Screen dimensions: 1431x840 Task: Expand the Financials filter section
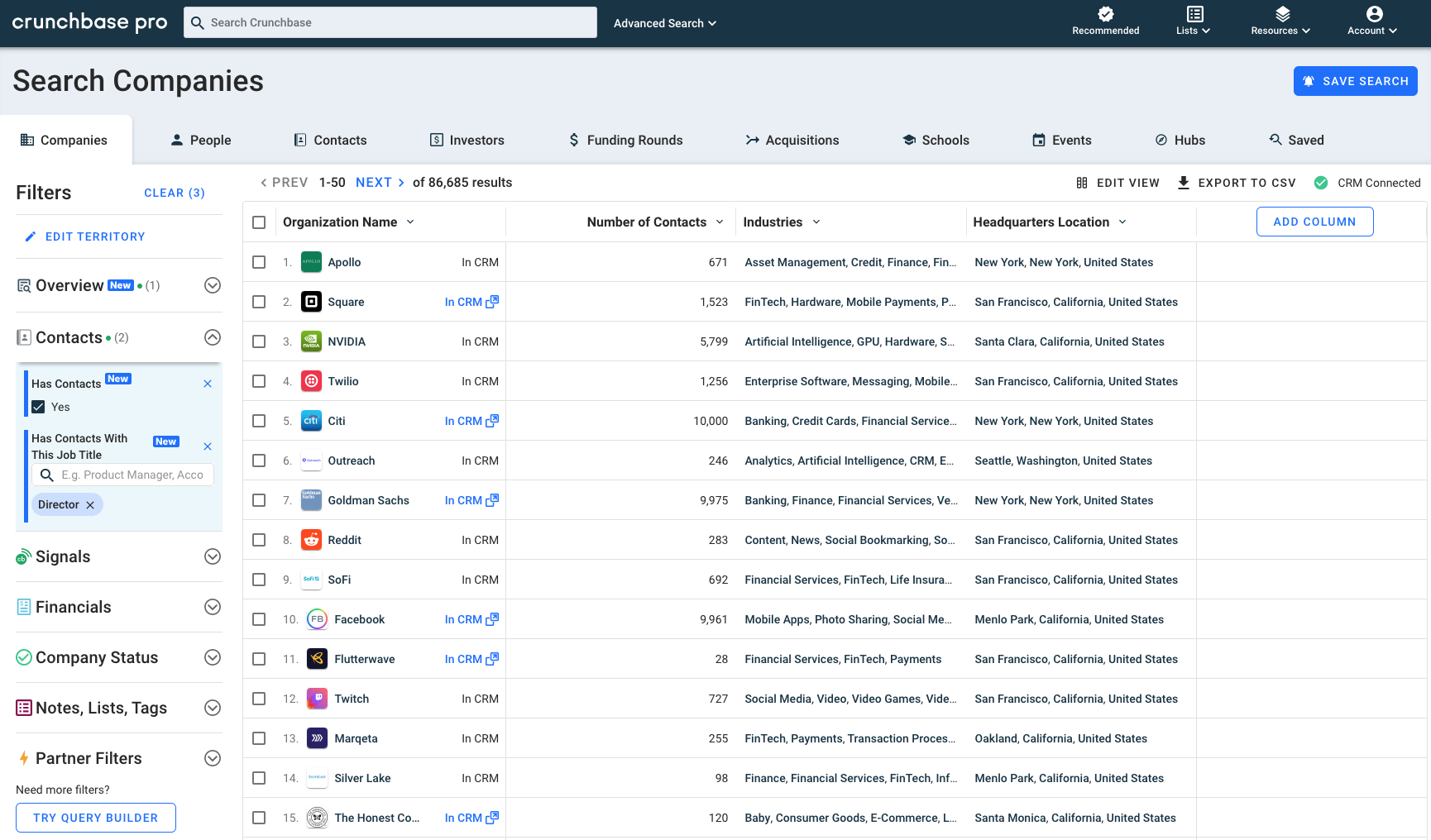pos(213,607)
